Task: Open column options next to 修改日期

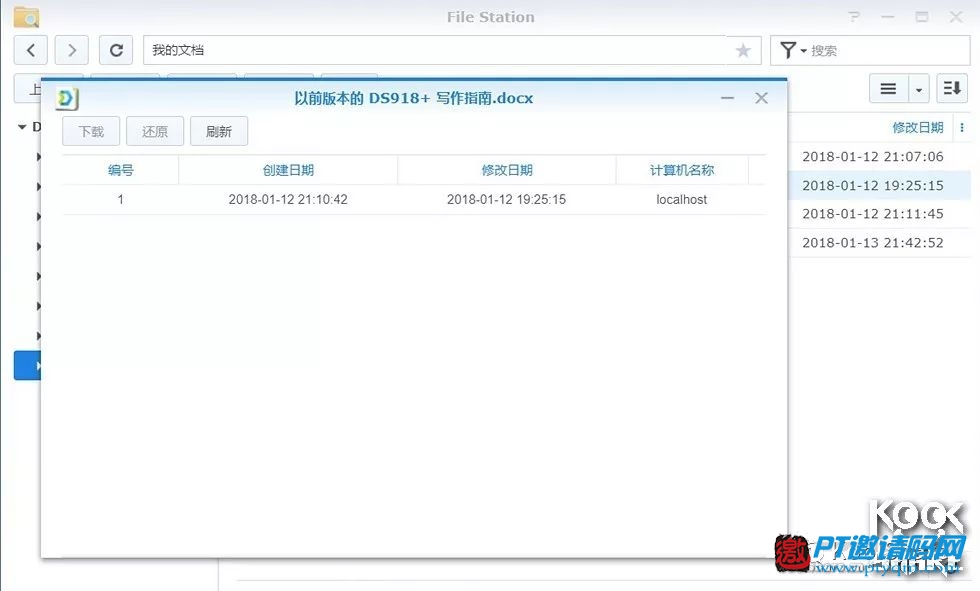Action: tap(962, 127)
